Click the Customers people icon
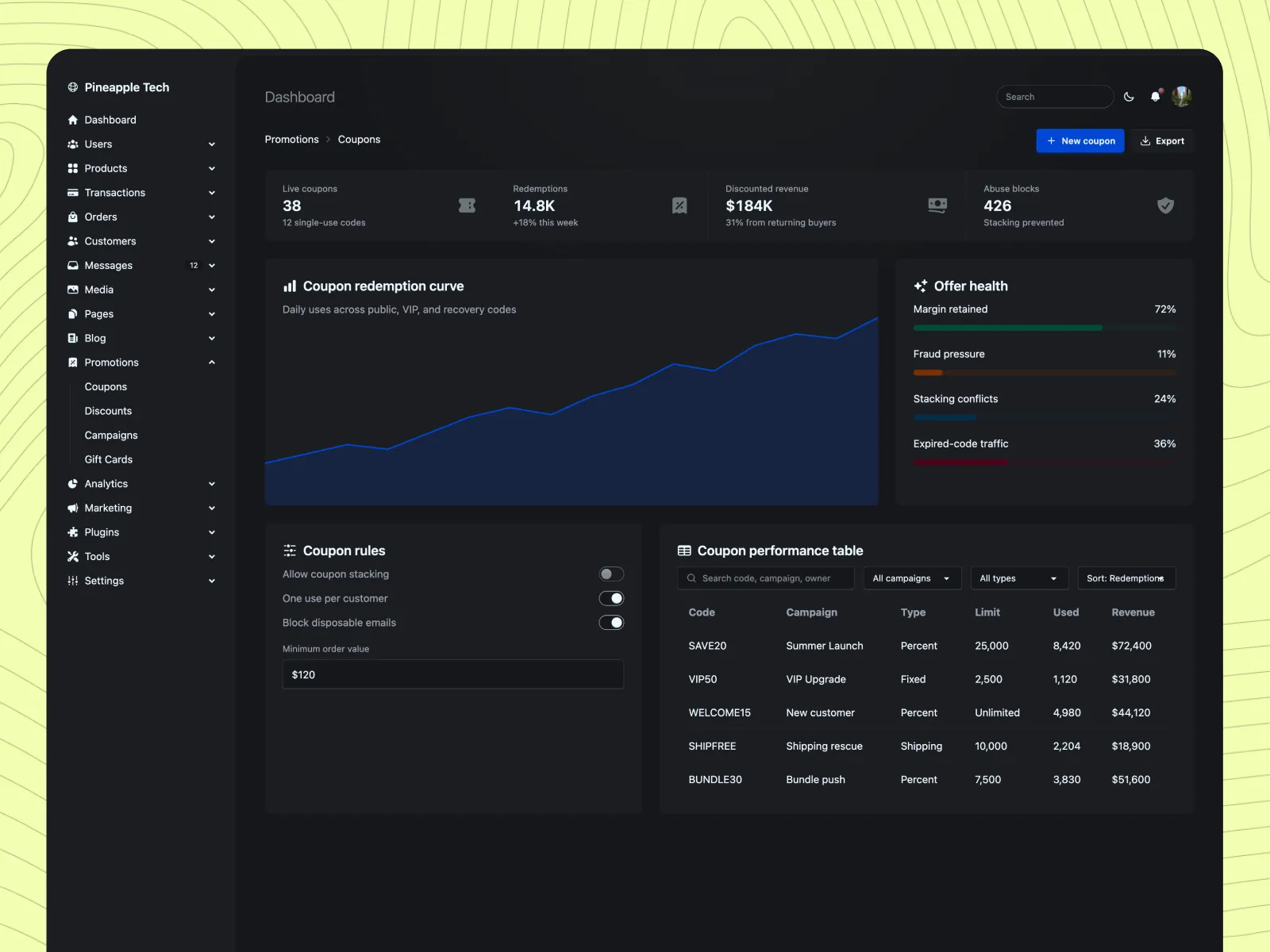 (73, 241)
